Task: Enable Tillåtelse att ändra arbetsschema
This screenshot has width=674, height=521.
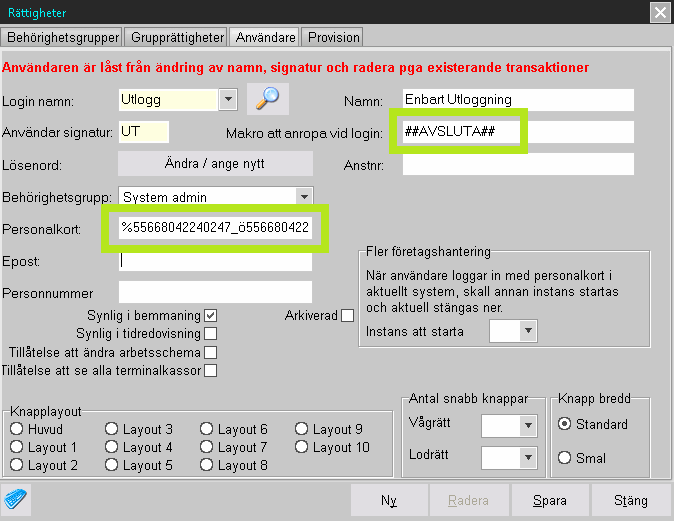Action: click(x=211, y=352)
